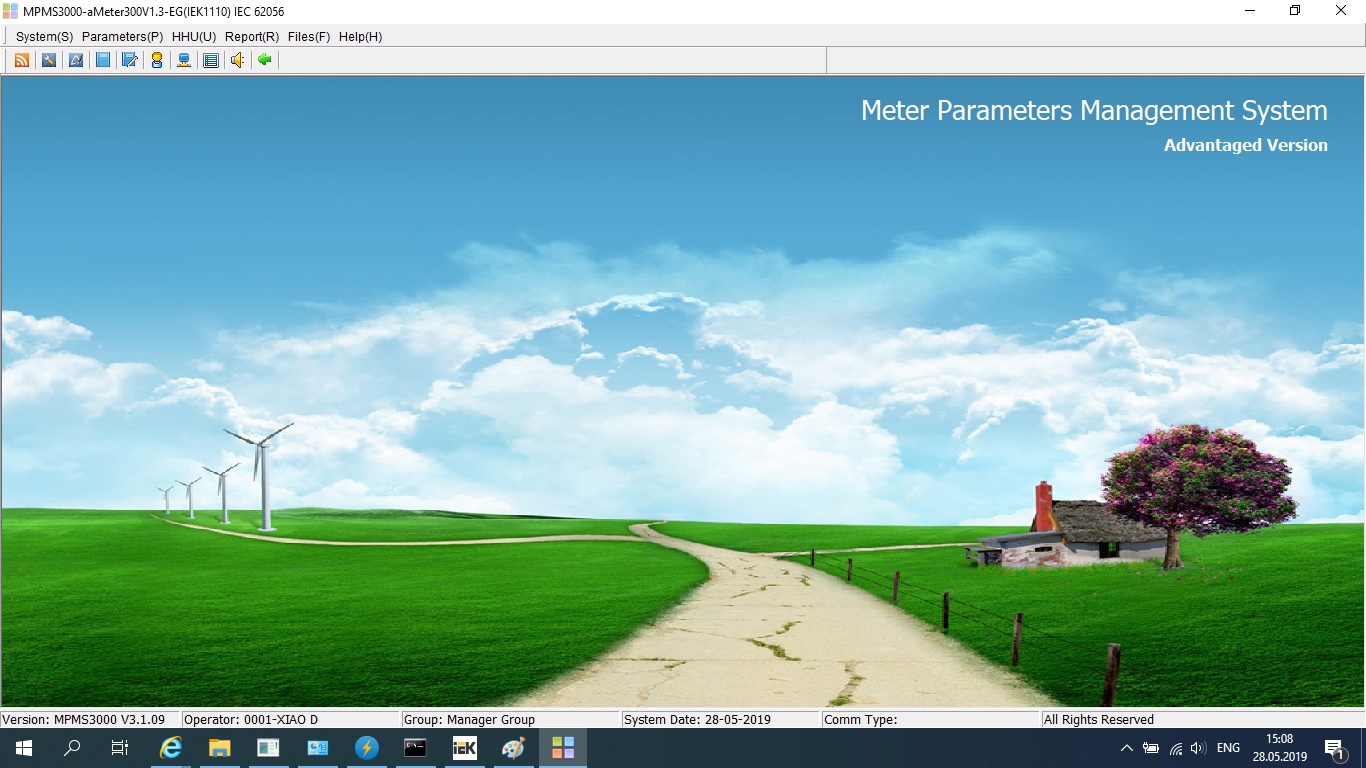This screenshot has width=1366, height=768.
Task: Click the orange RSS feed toolbar icon
Action: tap(21, 60)
